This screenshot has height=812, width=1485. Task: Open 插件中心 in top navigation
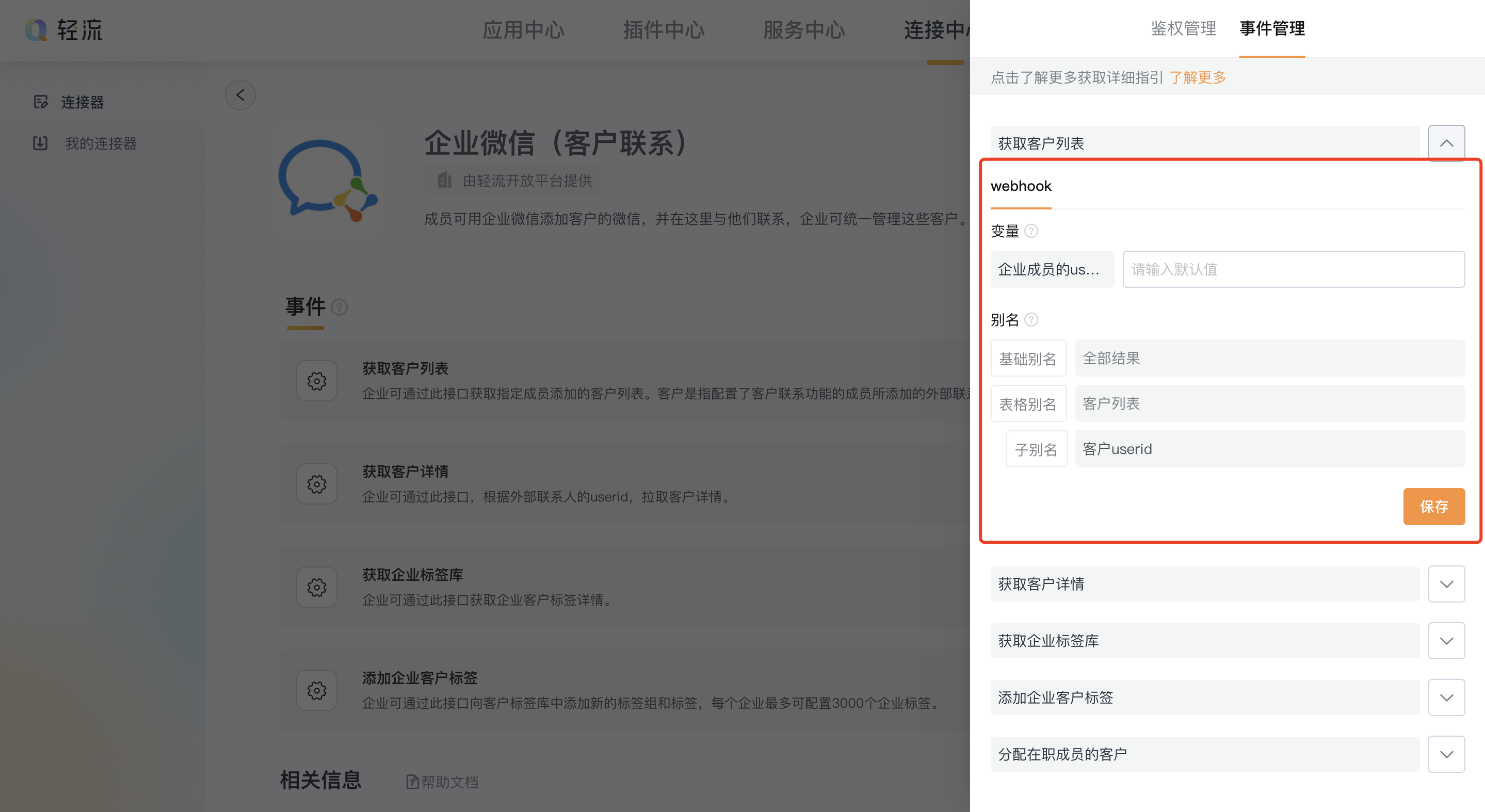point(664,30)
